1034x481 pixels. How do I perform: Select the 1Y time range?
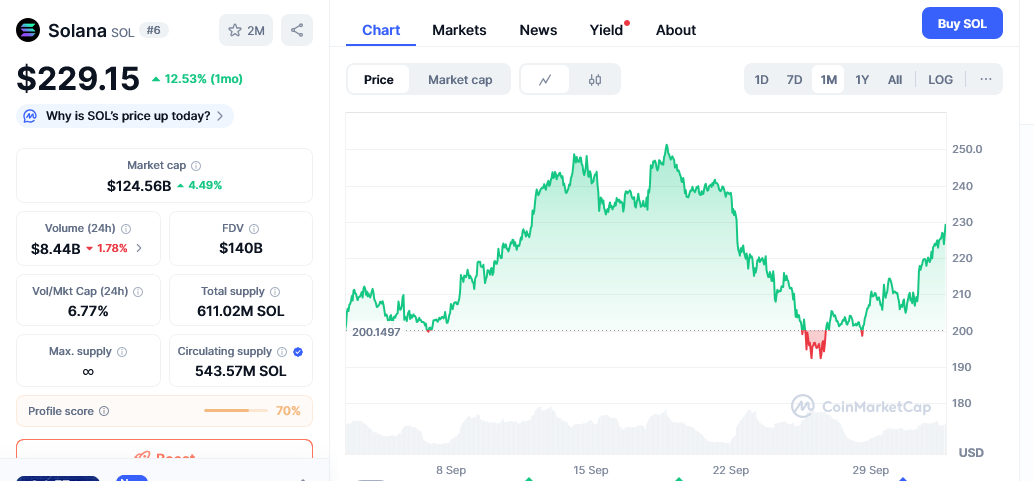click(862, 80)
